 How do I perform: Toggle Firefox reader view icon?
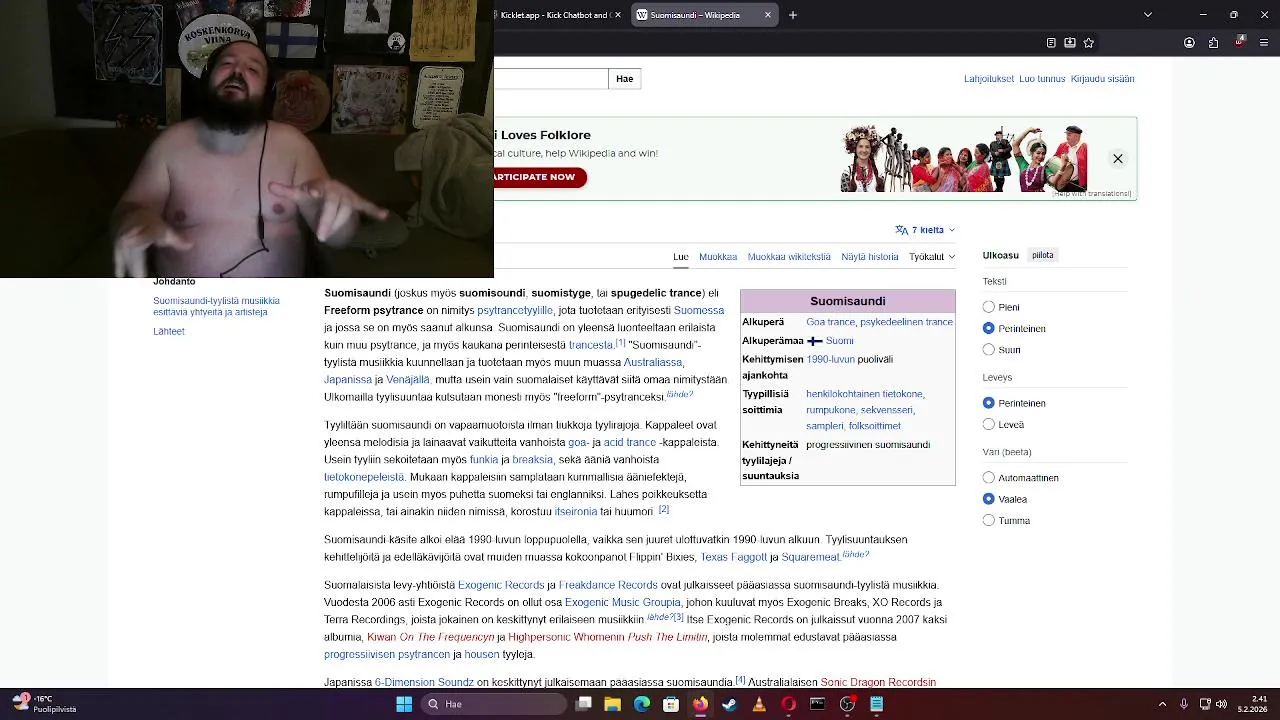pos(1051,43)
